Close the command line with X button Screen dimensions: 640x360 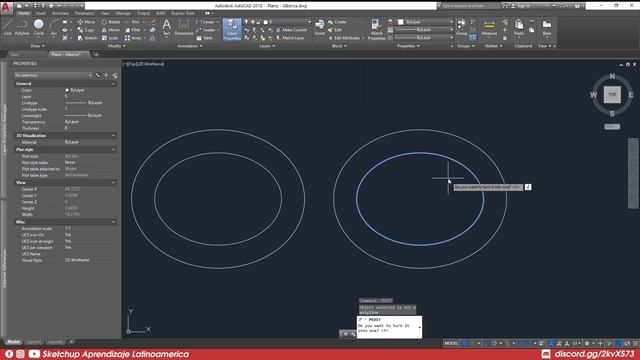pos(345,334)
